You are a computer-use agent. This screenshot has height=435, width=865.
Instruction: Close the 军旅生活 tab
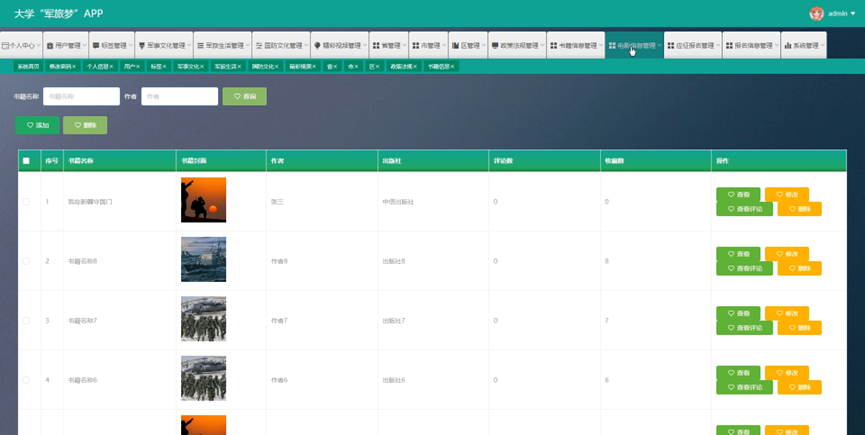coord(240,67)
